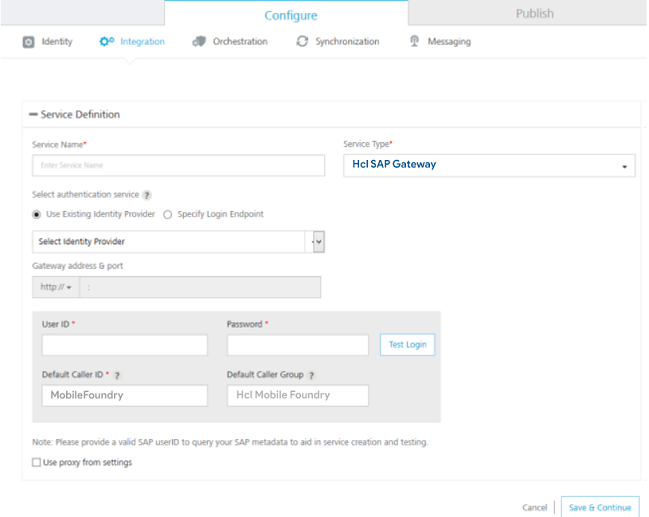The image size is (649, 517).
Task: Click help icon beside Select authentication service
Action: click(x=147, y=195)
